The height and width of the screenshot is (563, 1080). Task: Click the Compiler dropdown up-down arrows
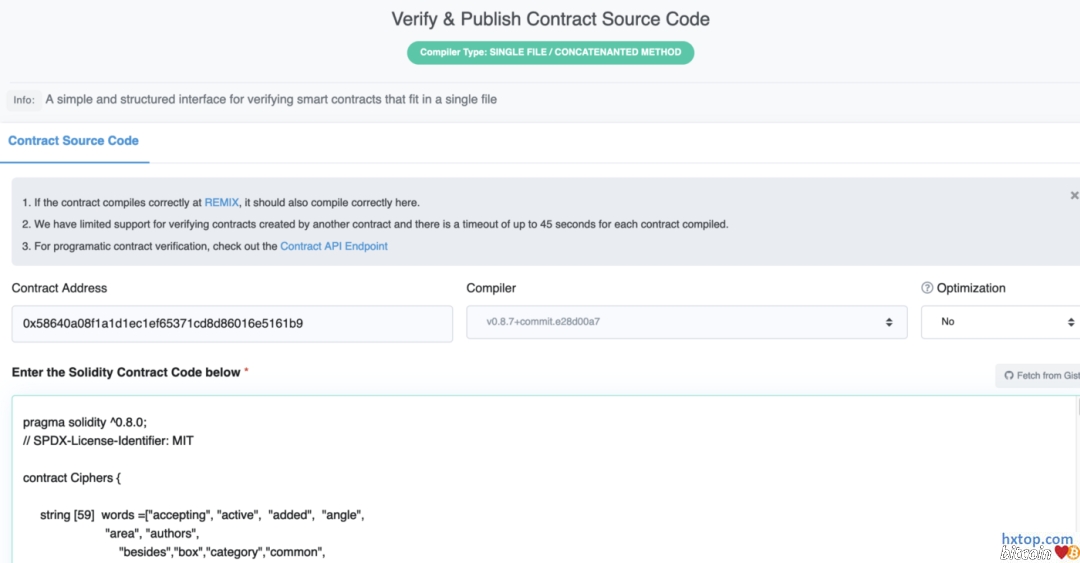coord(888,322)
